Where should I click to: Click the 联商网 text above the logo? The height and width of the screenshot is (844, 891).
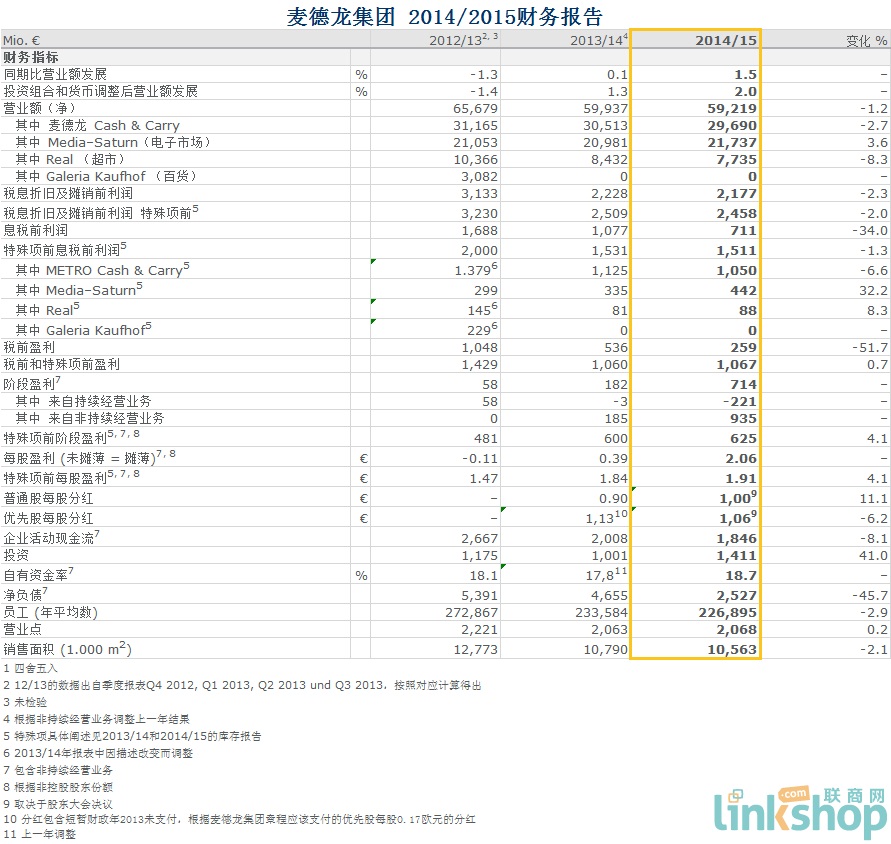853,797
